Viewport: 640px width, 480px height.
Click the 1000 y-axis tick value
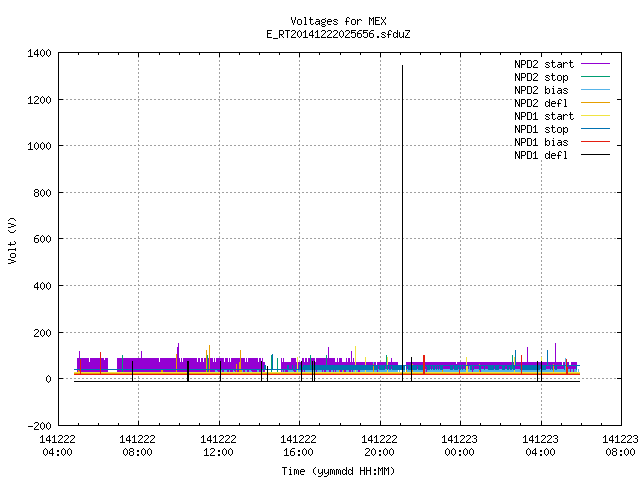(x=39, y=146)
